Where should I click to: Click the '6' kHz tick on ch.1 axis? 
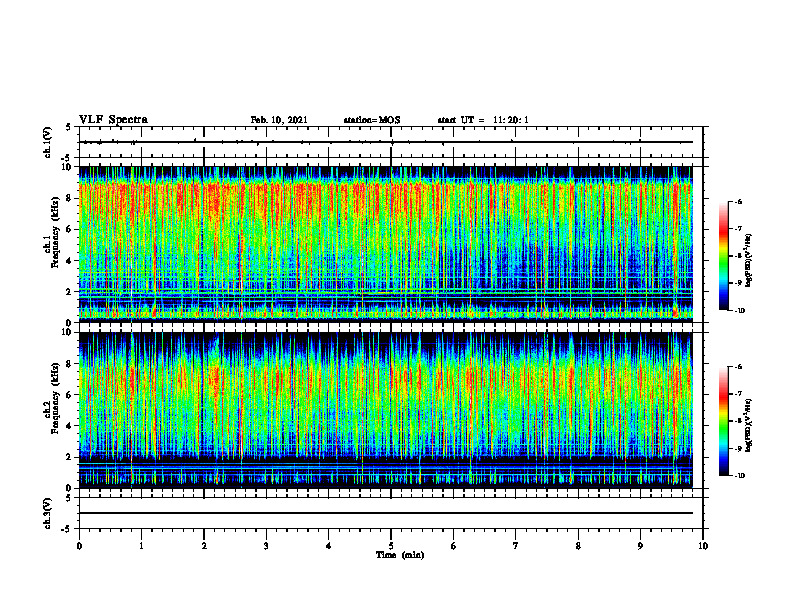pos(70,229)
